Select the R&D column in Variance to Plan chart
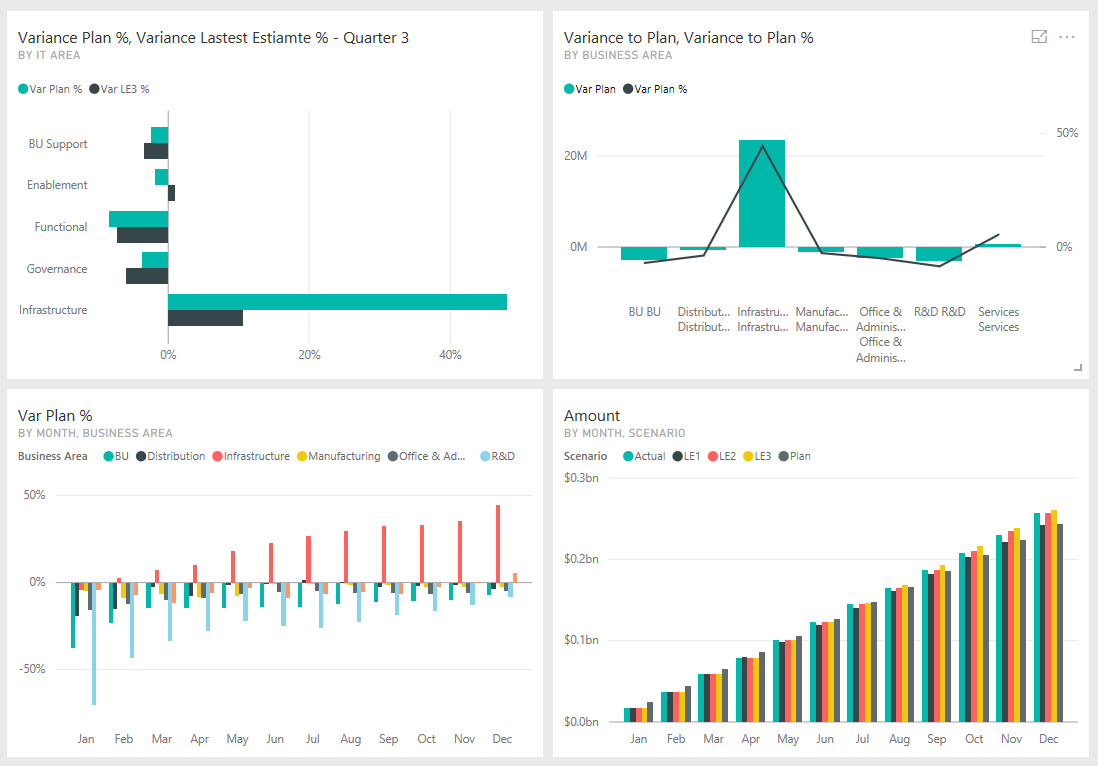This screenshot has height=766, width=1098. point(939,254)
